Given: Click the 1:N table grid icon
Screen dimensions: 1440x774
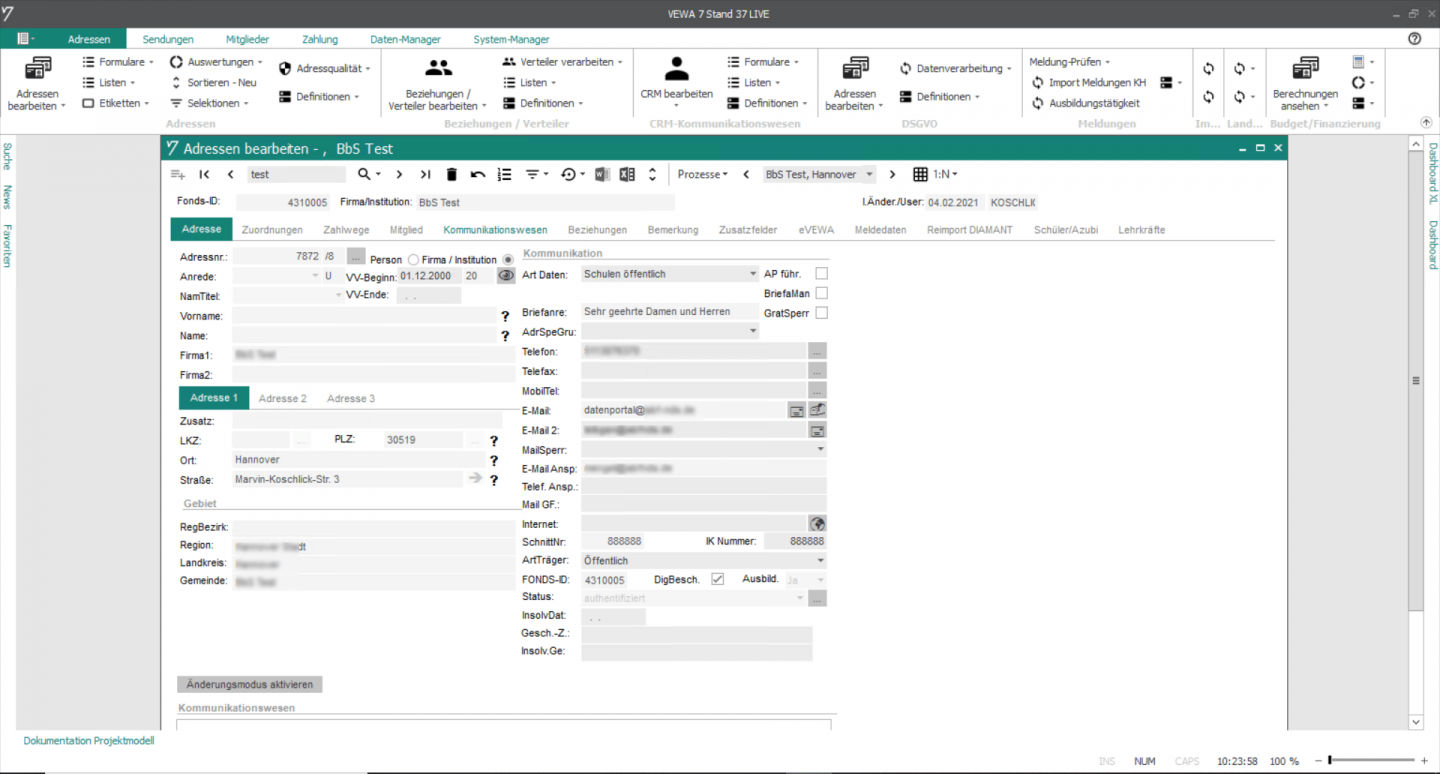Looking at the screenshot, I should click(x=921, y=174).
